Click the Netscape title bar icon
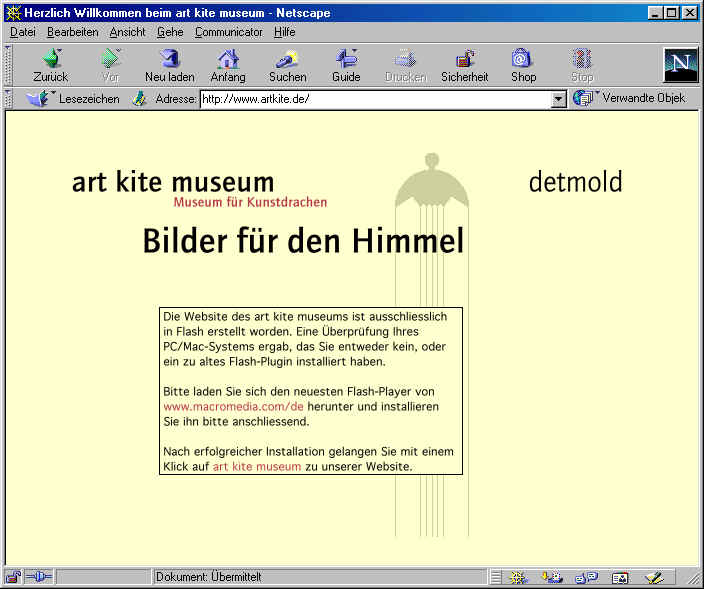 click(13, 13)
